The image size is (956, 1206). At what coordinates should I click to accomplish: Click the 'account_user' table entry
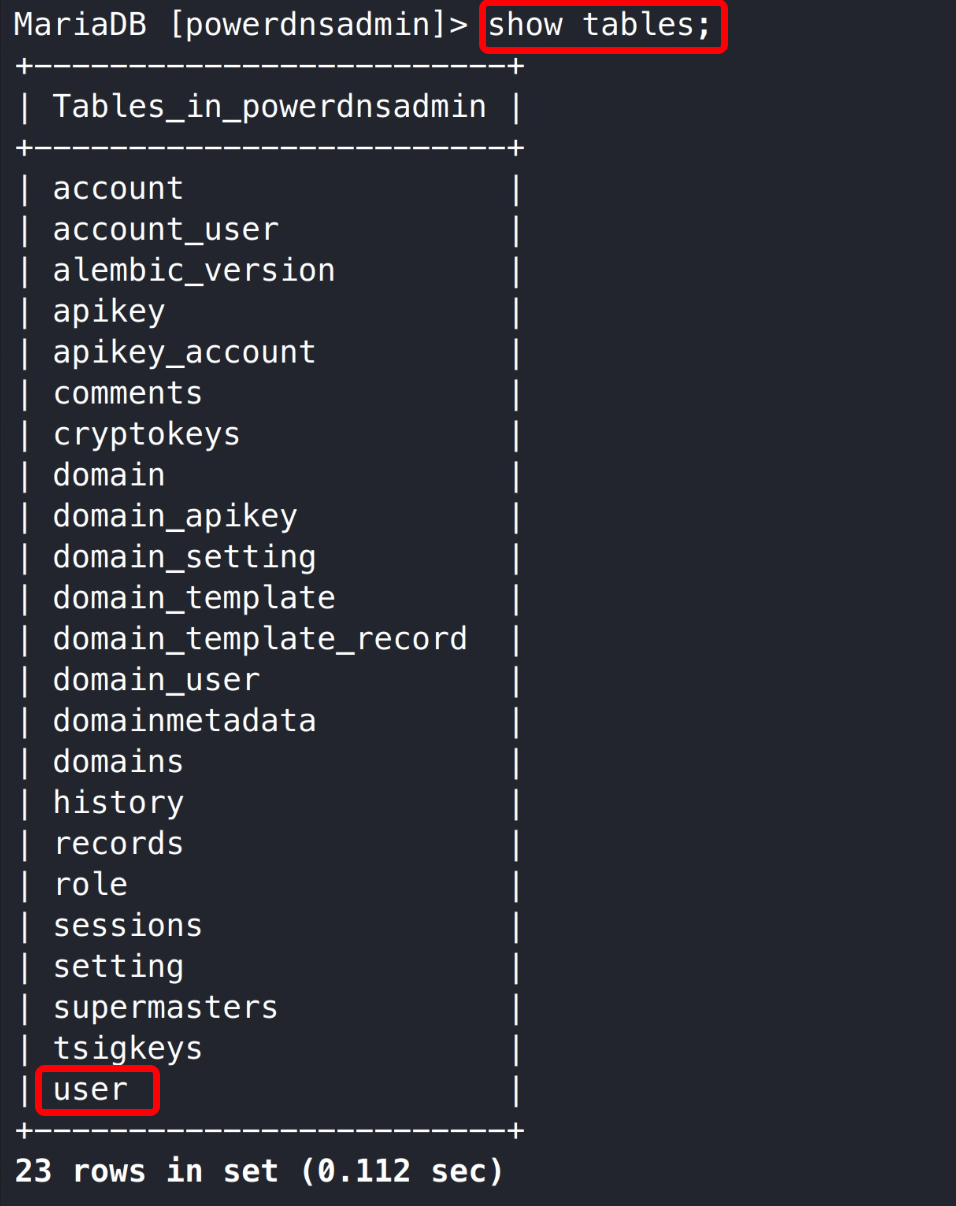pyautogui.click(x=165, y=230)
